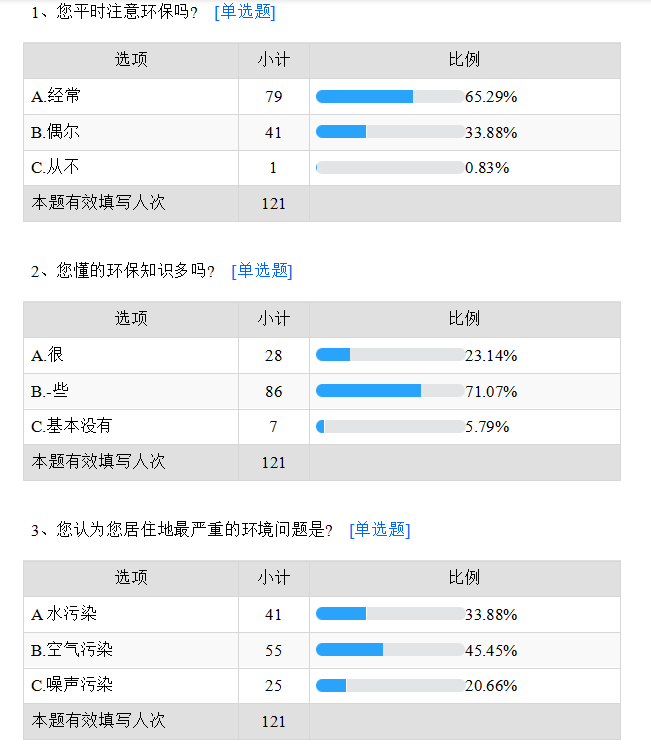Image resolution: width=651 pixels, height=751 pixels.
Task: Select the C.从不 option cell
Action: pos(131,168)
